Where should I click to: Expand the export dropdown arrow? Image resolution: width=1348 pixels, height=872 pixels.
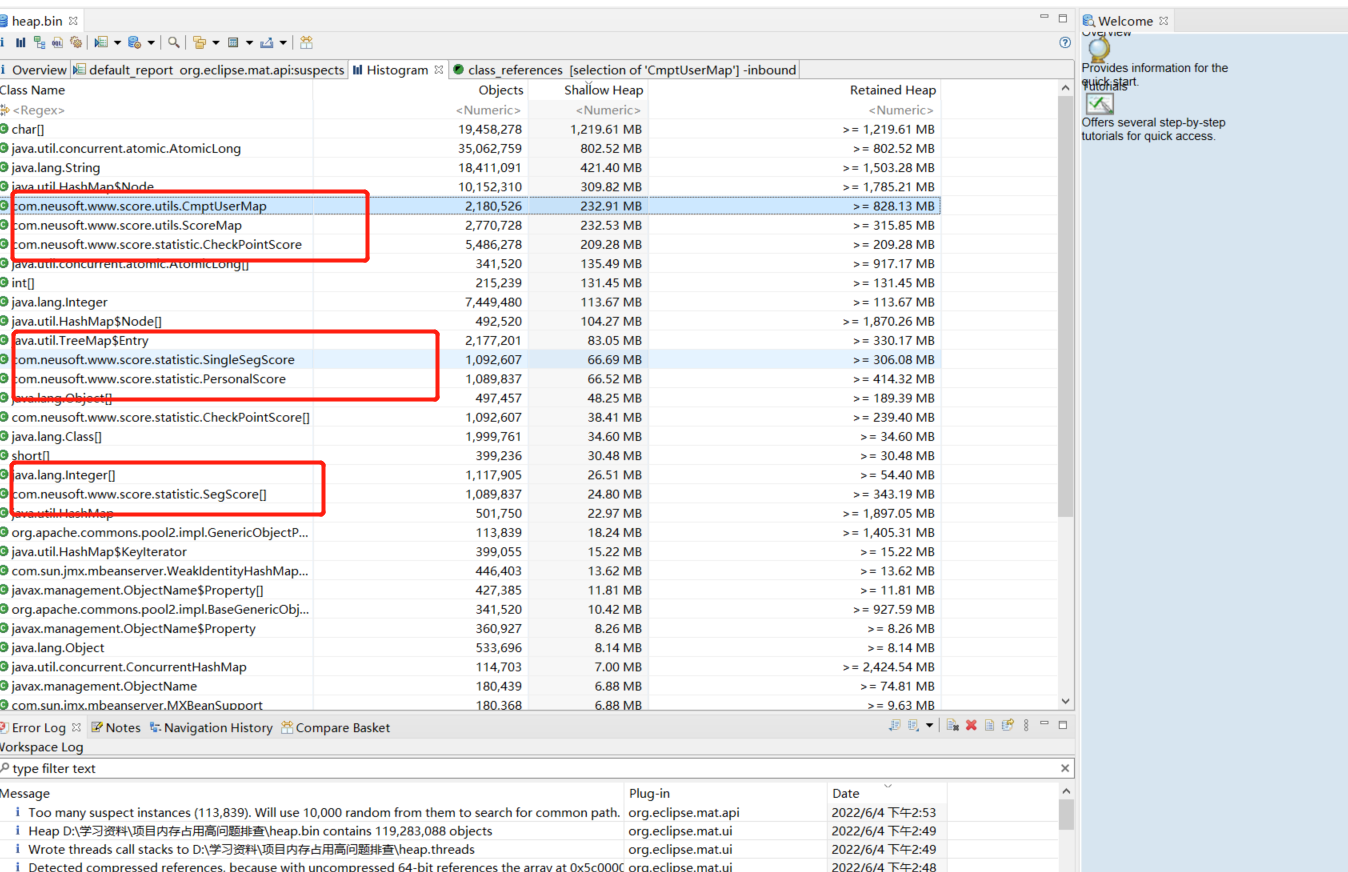click(283, 43)
